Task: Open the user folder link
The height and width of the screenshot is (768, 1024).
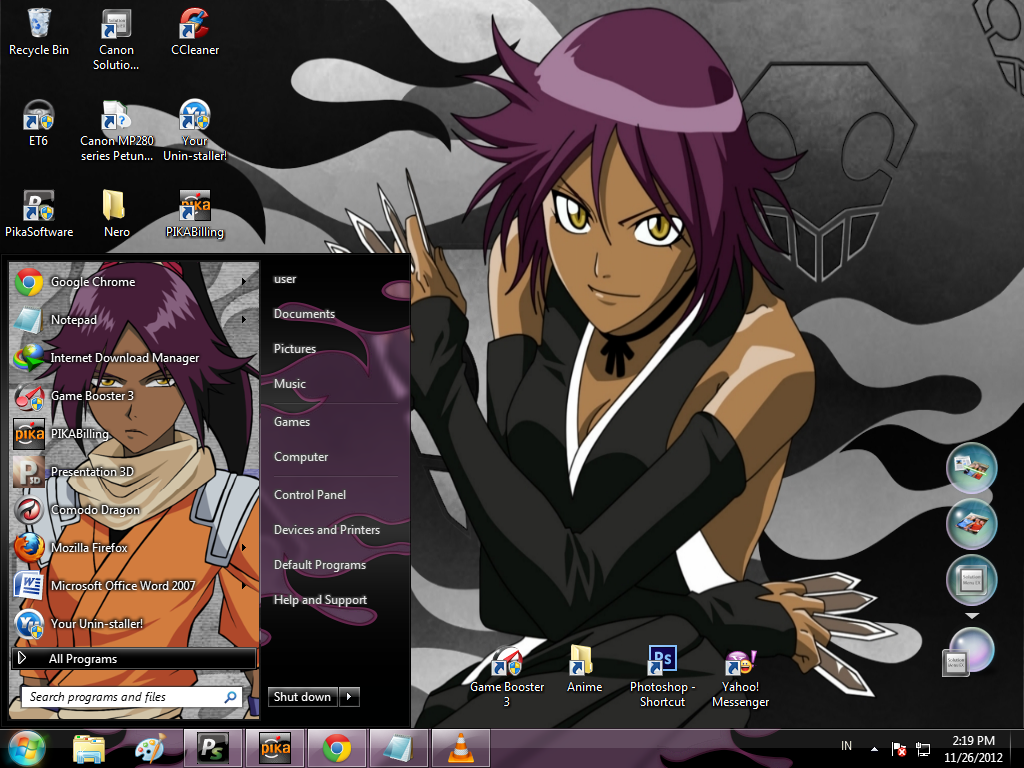Action: 285,279
